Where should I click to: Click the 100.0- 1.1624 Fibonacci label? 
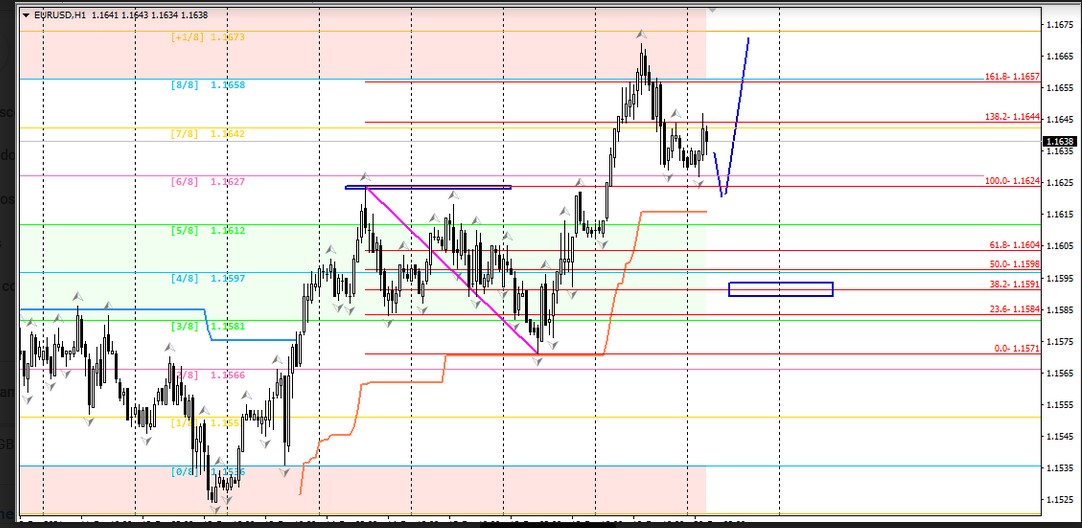[x=1012, y=181]
